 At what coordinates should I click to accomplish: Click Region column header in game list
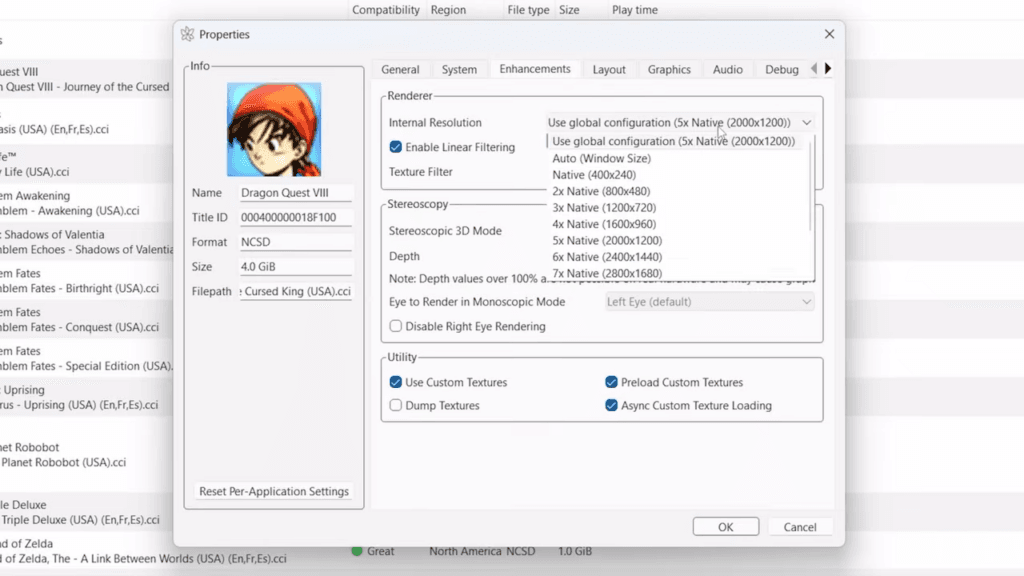point(448,10)
